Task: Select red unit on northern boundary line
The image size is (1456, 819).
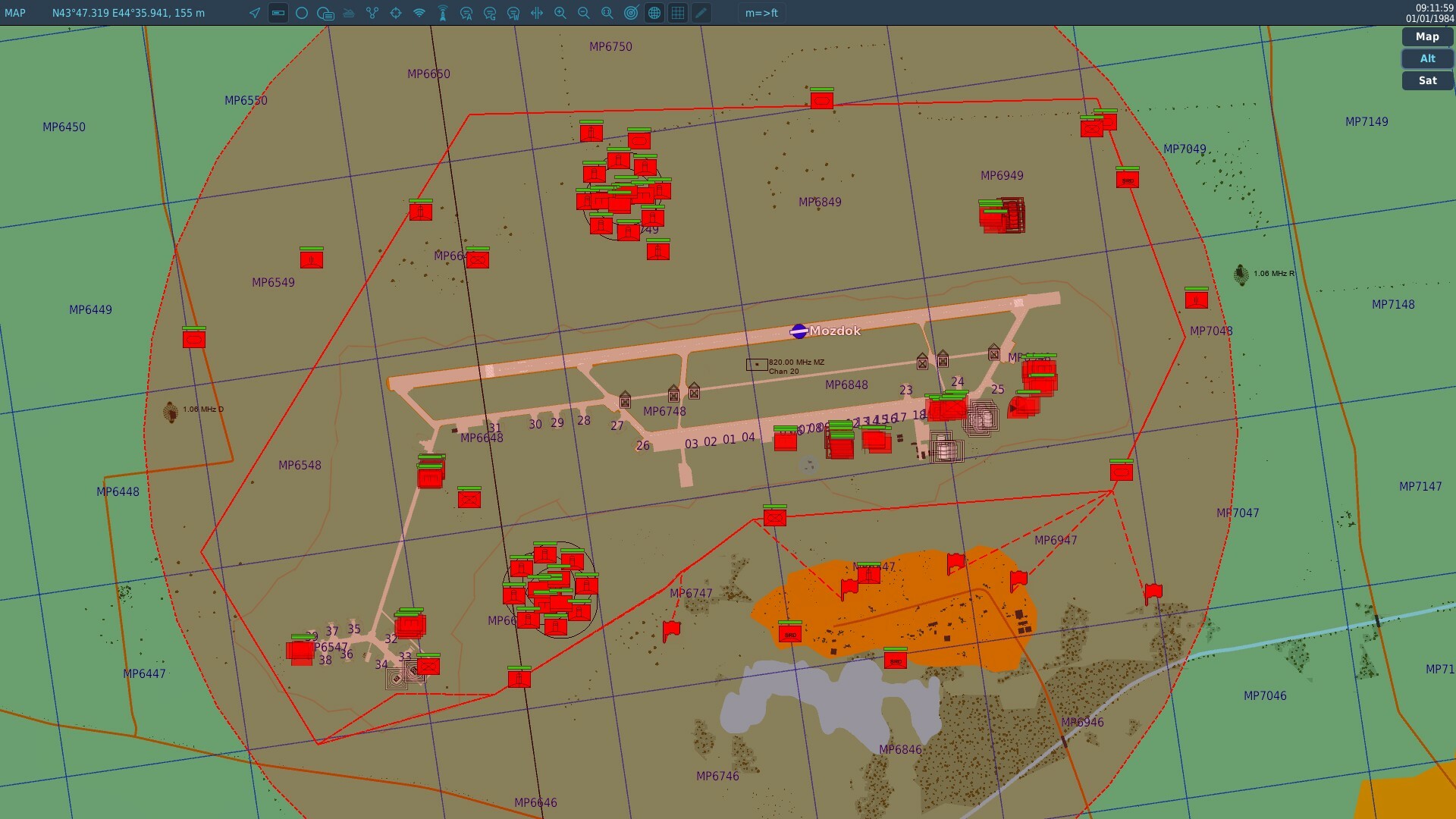Action: (822, 99)
